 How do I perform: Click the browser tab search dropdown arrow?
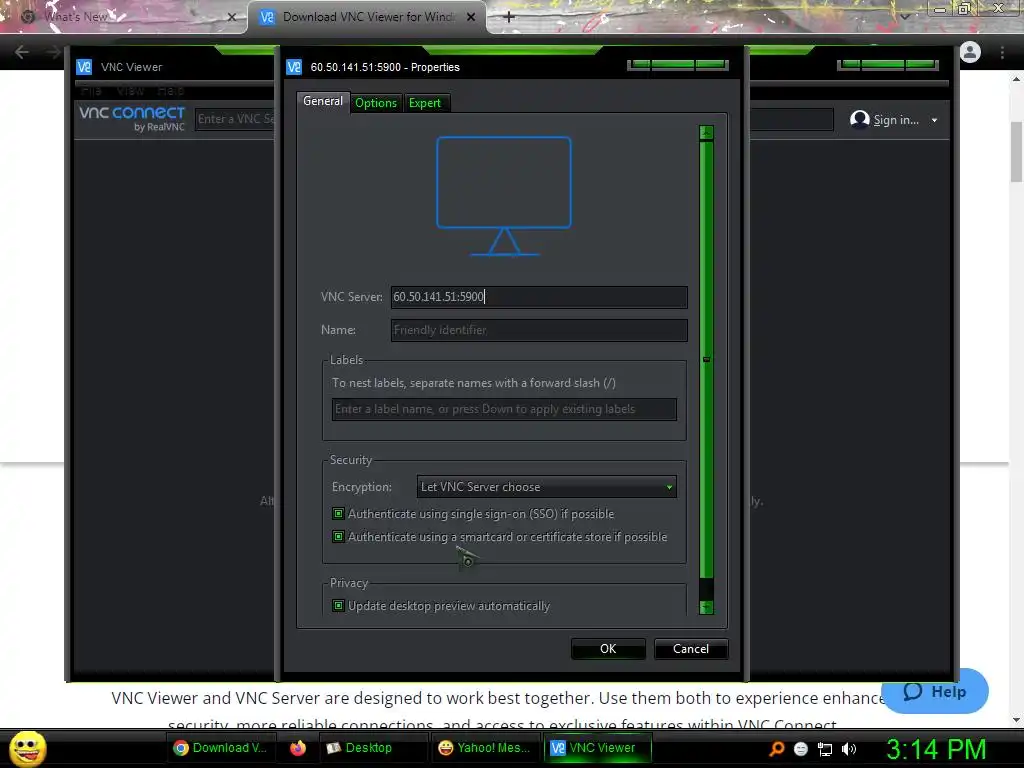(x=905, y=16)
